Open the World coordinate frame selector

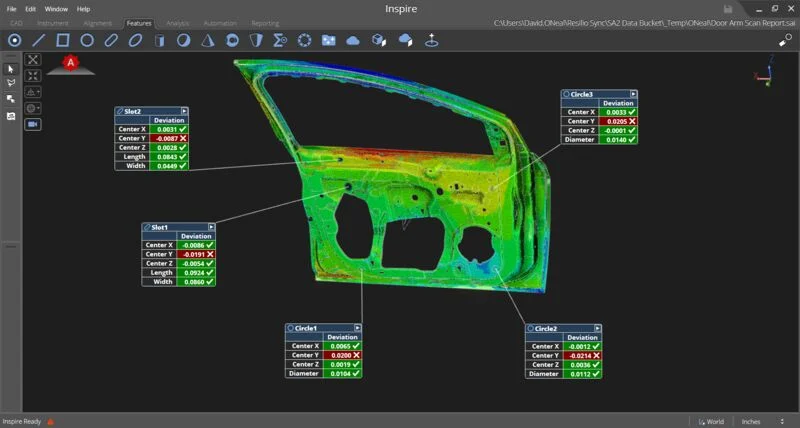tap(711, 422)
